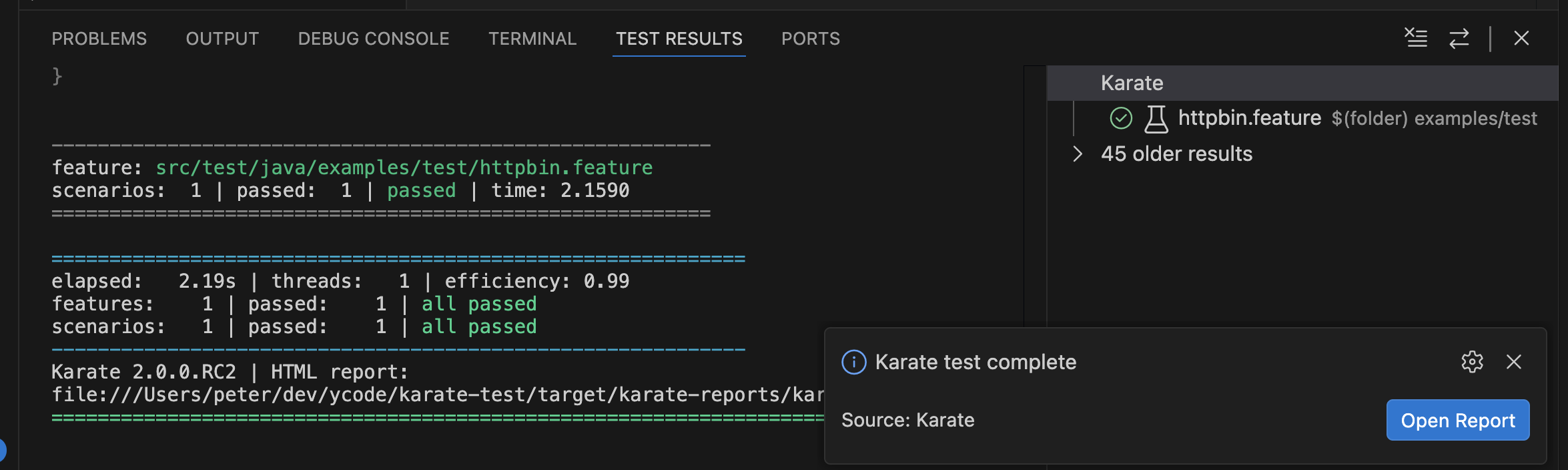
Task: Open the HTML report file URL
Action: tap(438, 395)
